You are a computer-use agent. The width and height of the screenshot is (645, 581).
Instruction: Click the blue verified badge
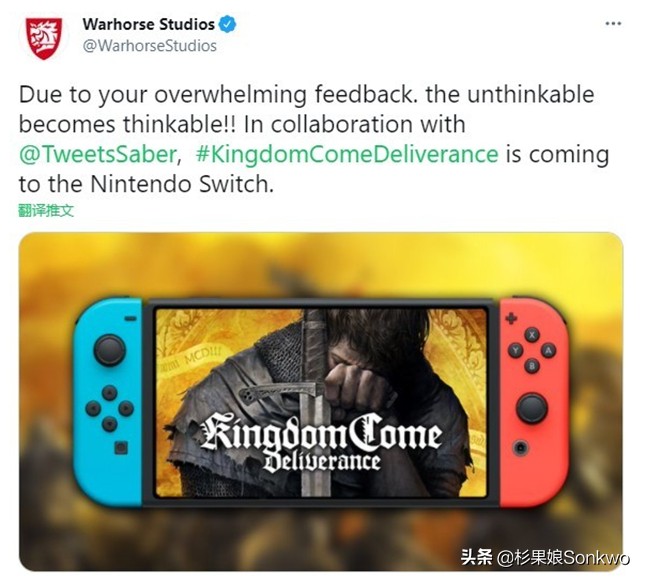click(x=227, y=24)
